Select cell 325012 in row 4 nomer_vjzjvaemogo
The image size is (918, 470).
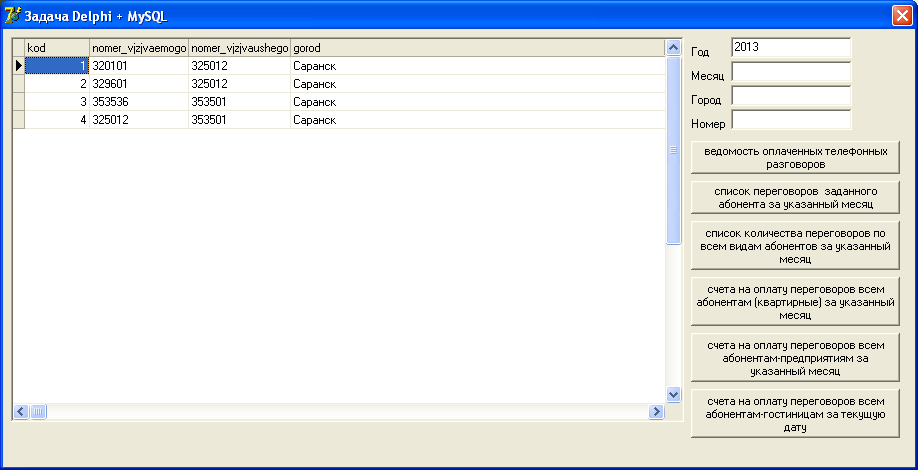[x=139, y=120]
